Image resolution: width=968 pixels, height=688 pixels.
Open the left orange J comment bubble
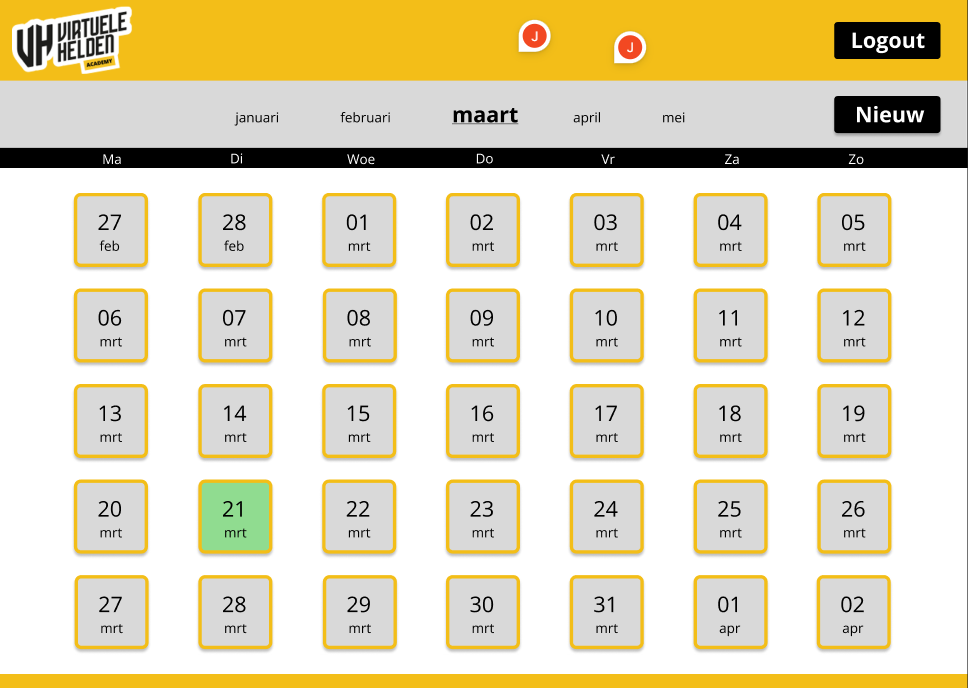pos(535,37)
